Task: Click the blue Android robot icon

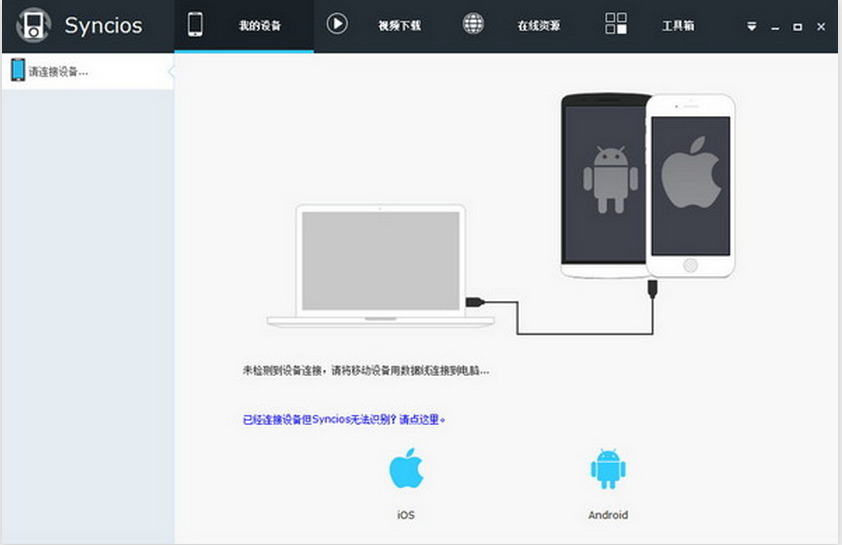Action: [x=608, y=469]
